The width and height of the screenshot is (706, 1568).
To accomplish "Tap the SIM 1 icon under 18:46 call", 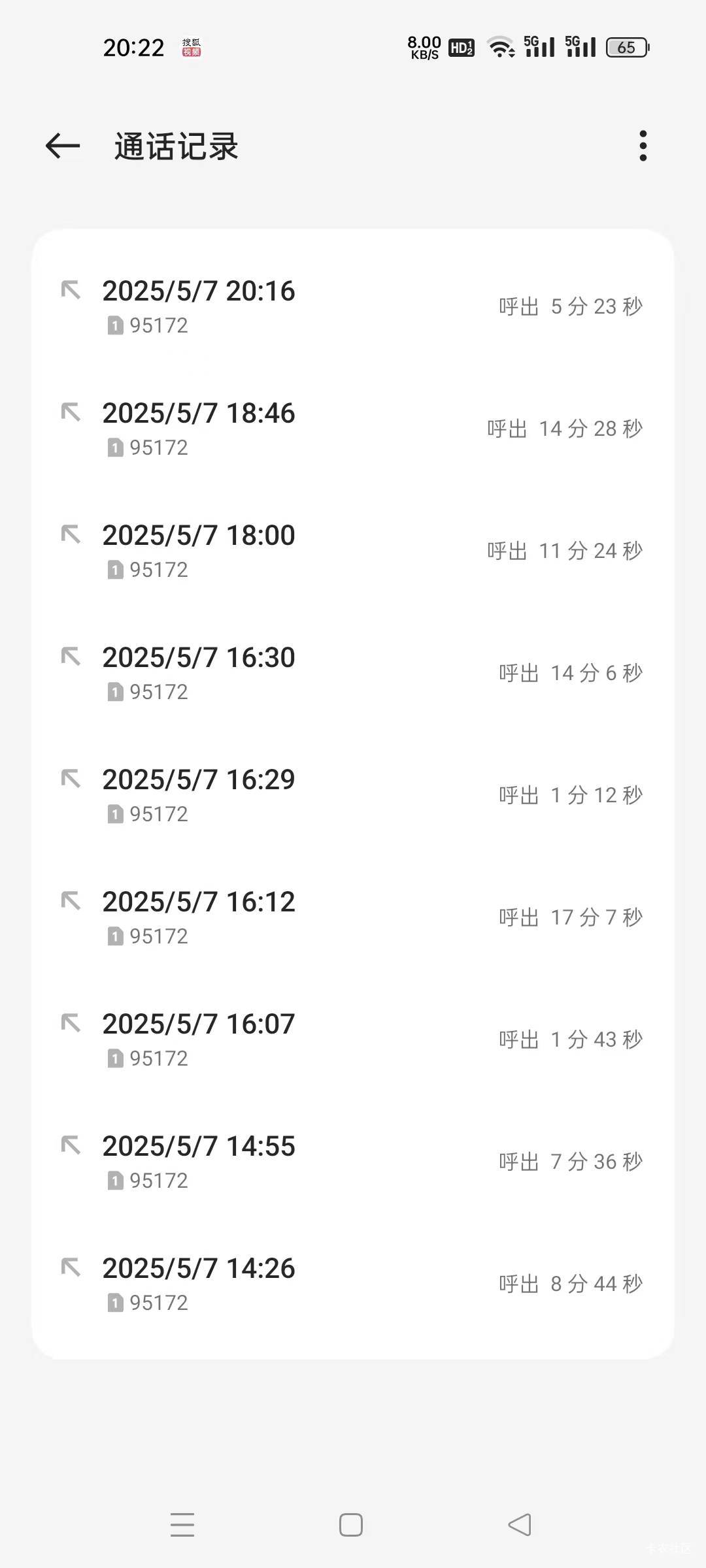I will 115,448.
